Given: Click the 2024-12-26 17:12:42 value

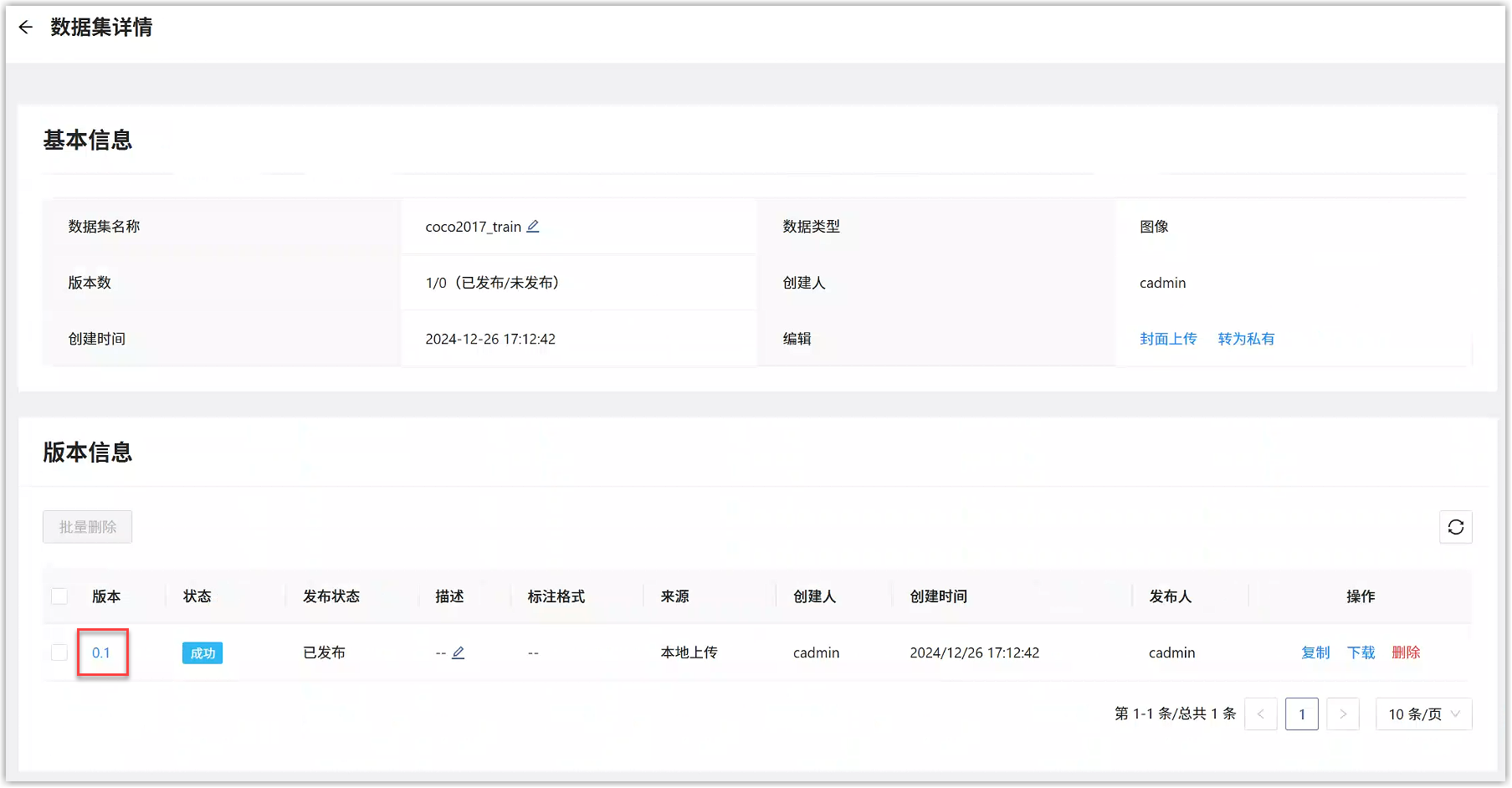Looking at the screenshot, I should click(490, 339).
